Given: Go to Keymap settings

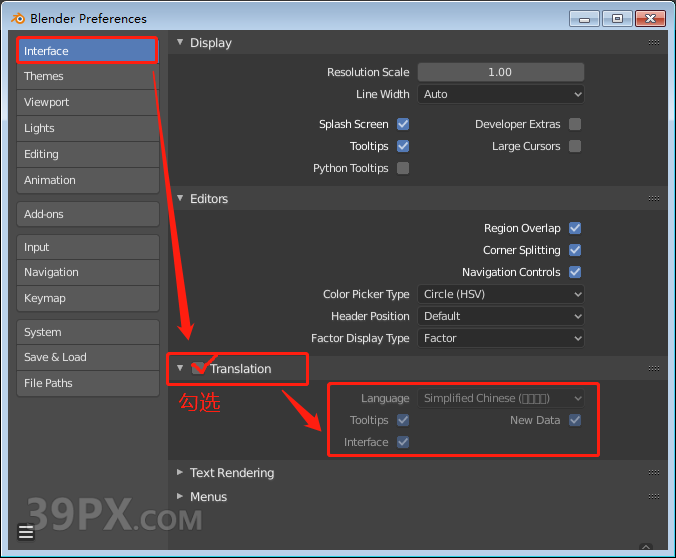Looking at the screenshot, I should click(x=87, y=298).
